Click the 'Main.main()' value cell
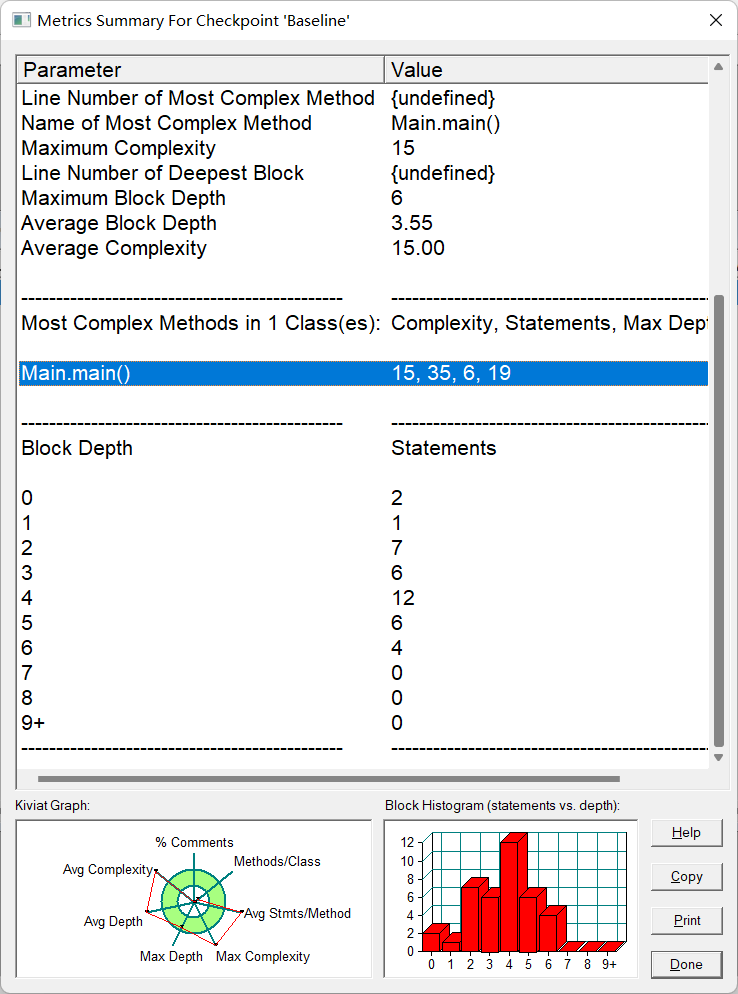The width and height of the screenshot is (738, 994). point(446,123)
